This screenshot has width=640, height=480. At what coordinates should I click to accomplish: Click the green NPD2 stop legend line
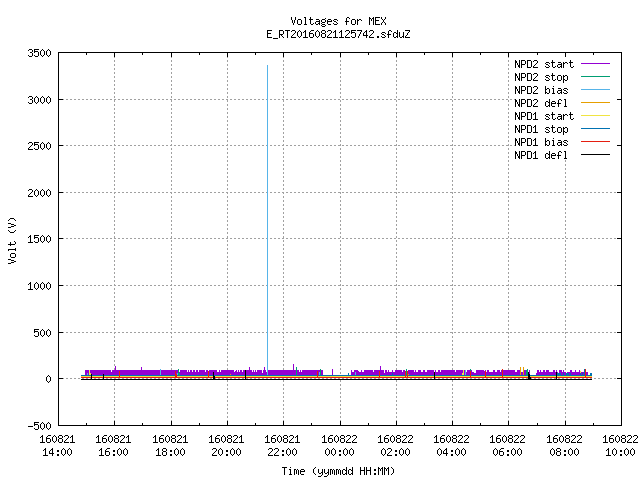click(x=596, y=77)
